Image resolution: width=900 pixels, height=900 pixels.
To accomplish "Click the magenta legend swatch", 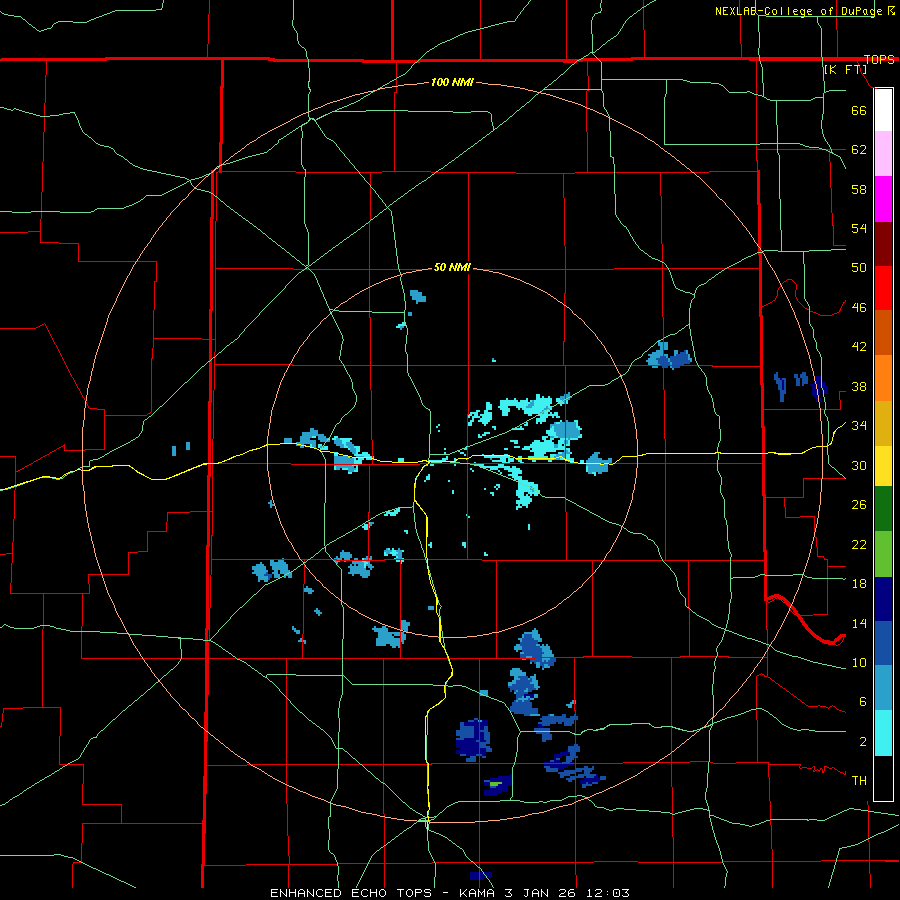I will click(883, 199).
